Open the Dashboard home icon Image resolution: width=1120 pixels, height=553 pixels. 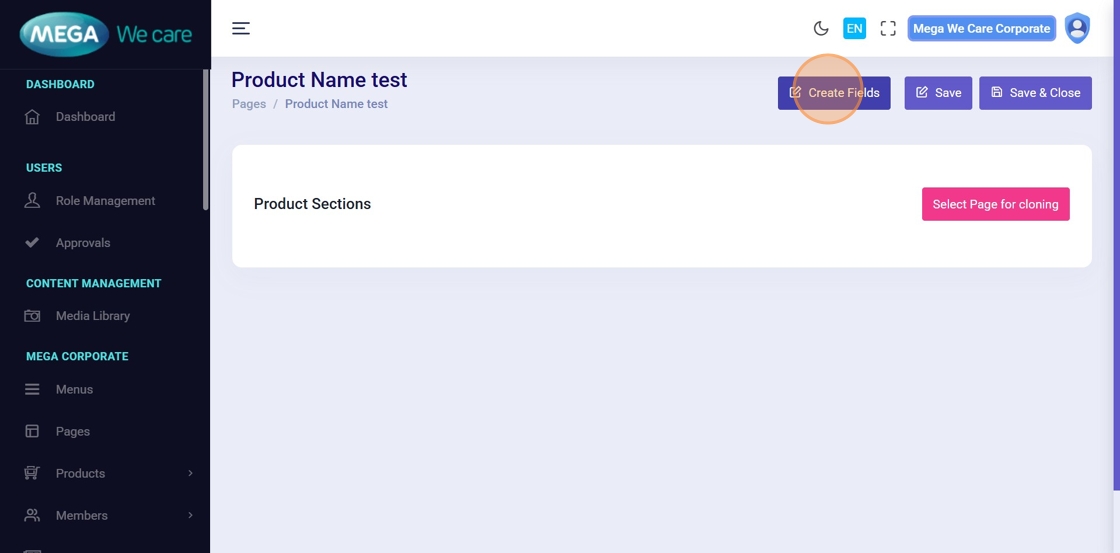tap(32, 117)
